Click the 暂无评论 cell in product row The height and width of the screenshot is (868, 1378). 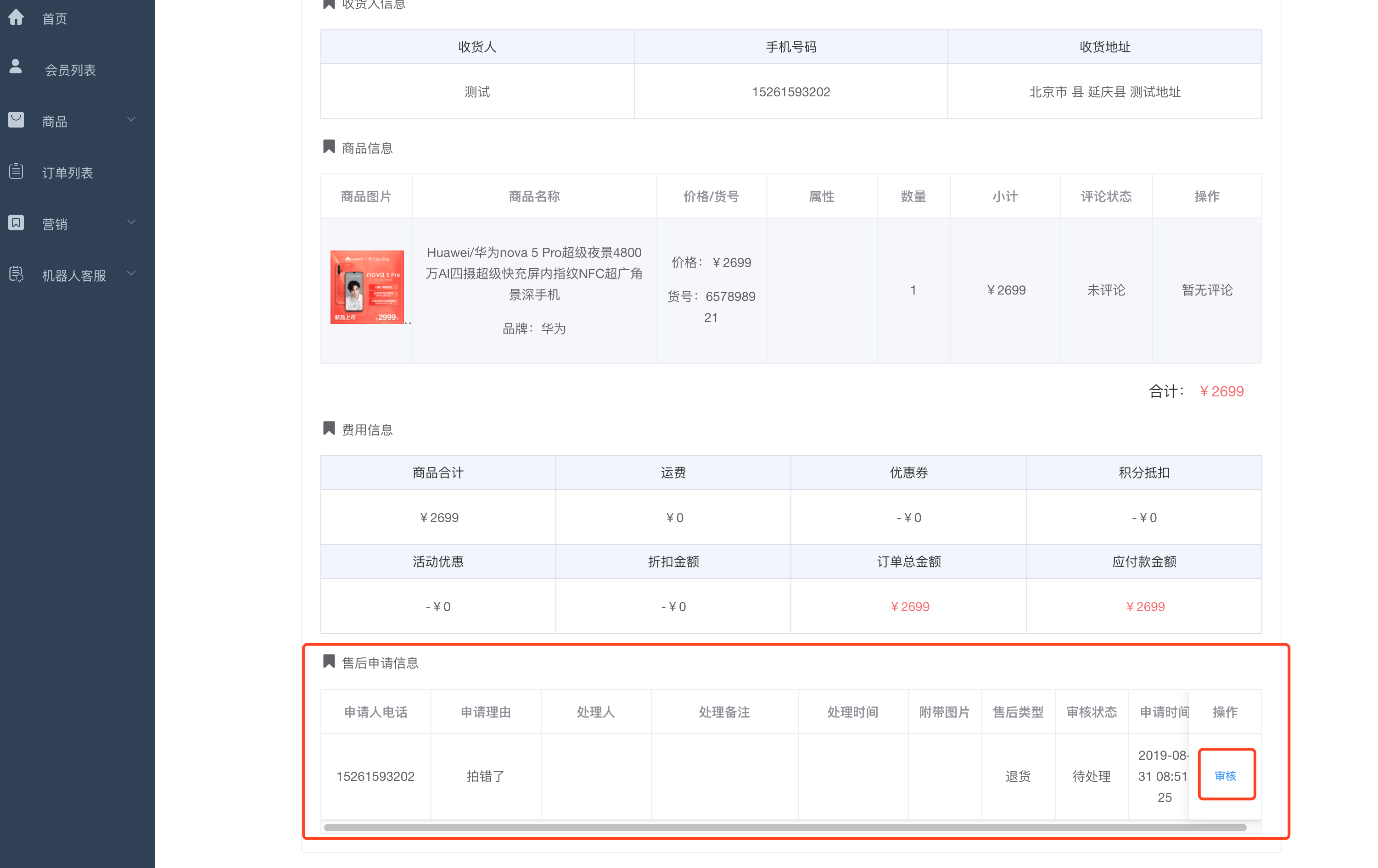coord(1207,290)
